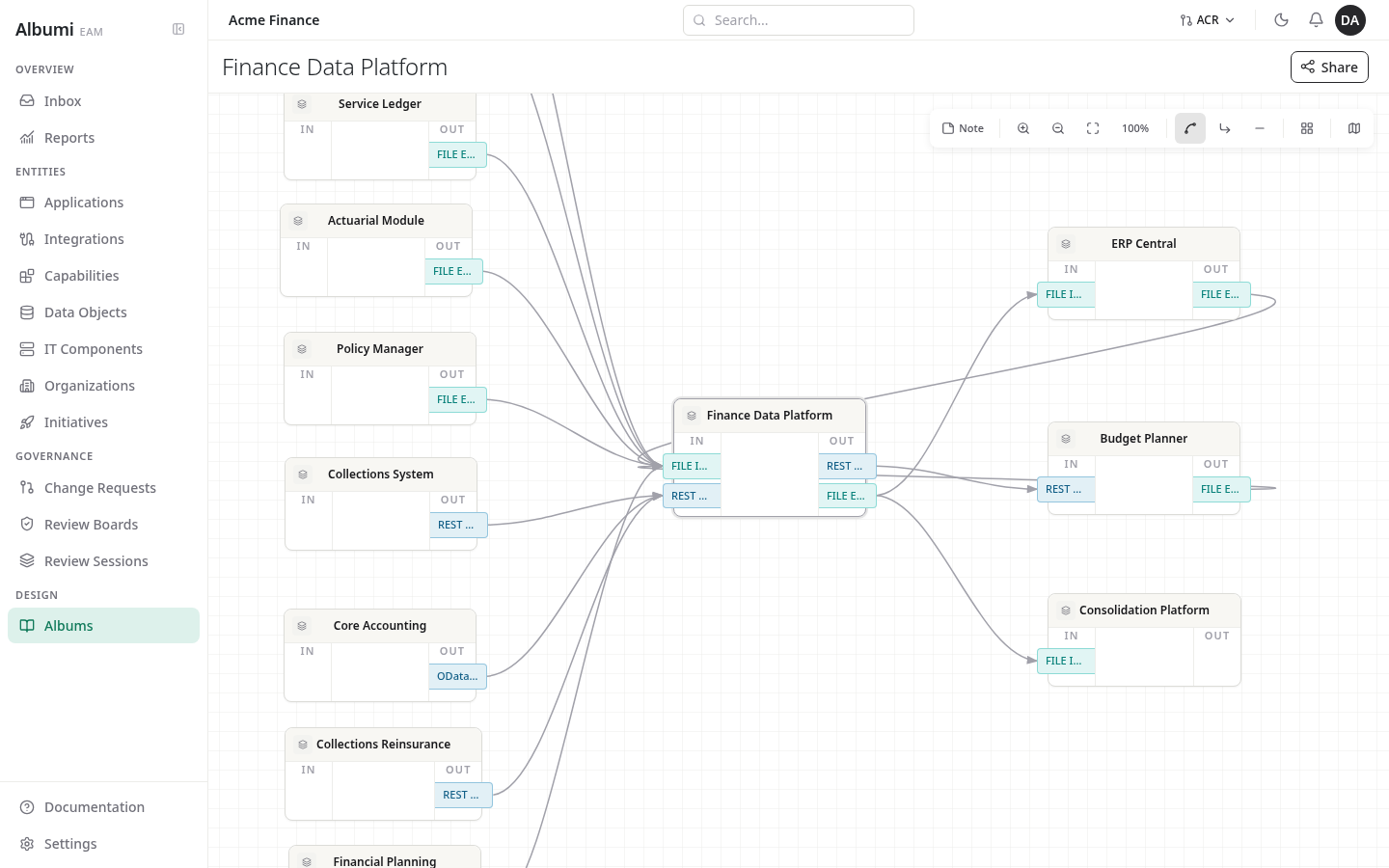The width and height of the screenshot is (1389, 868).
Task: Select Finance Data Platform REST output port
Action: click(847, 466)
